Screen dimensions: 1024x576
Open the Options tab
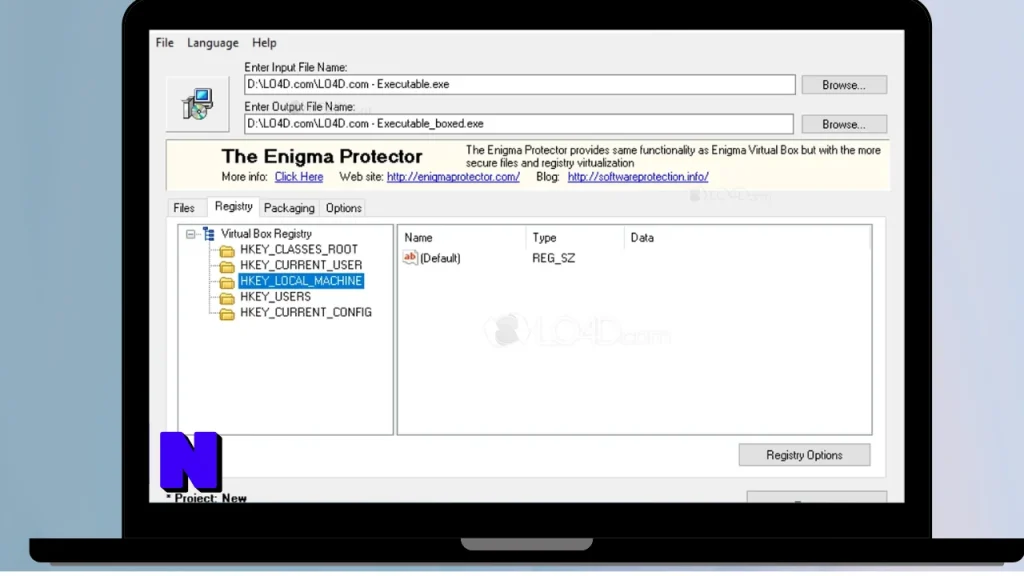click(344, 208)
